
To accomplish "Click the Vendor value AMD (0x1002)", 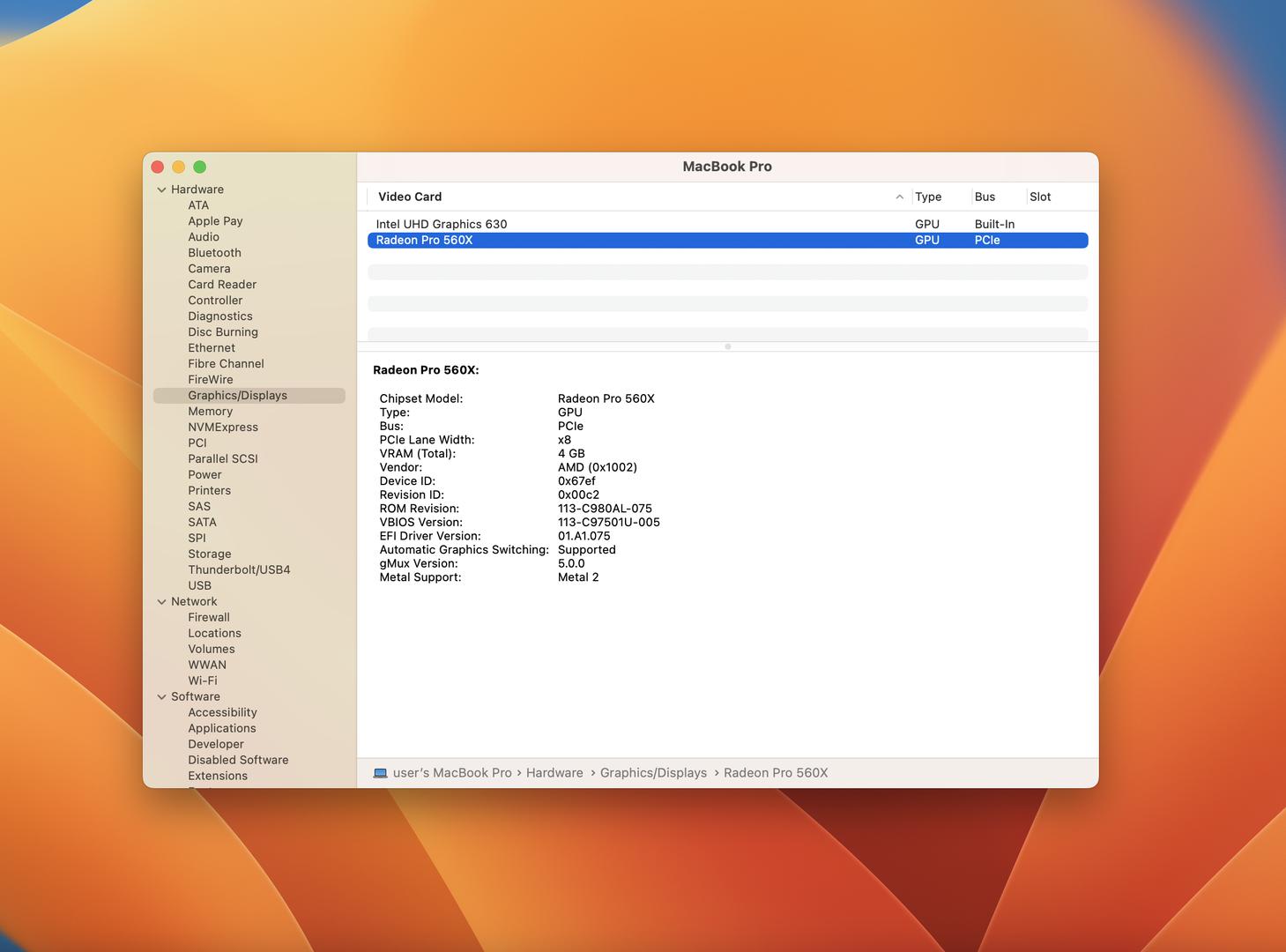I will [598, 468].
